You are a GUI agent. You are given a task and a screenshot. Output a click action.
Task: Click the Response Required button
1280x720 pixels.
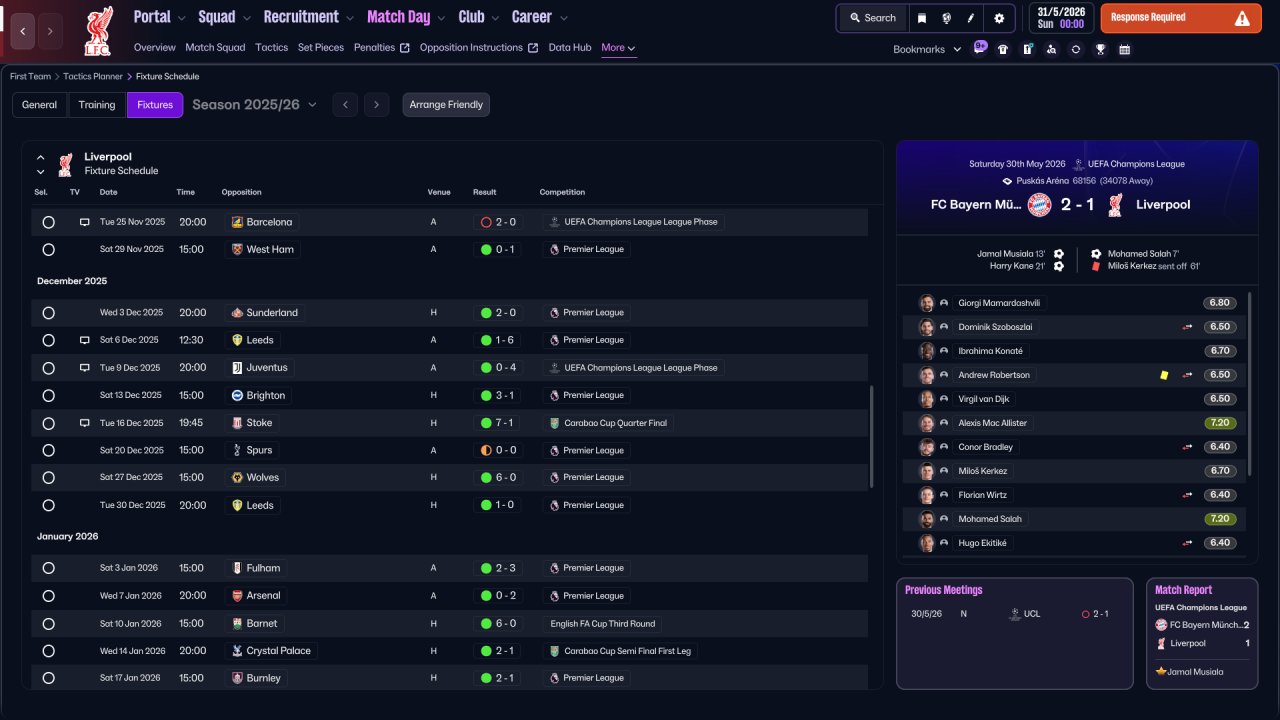point(1181,18)
